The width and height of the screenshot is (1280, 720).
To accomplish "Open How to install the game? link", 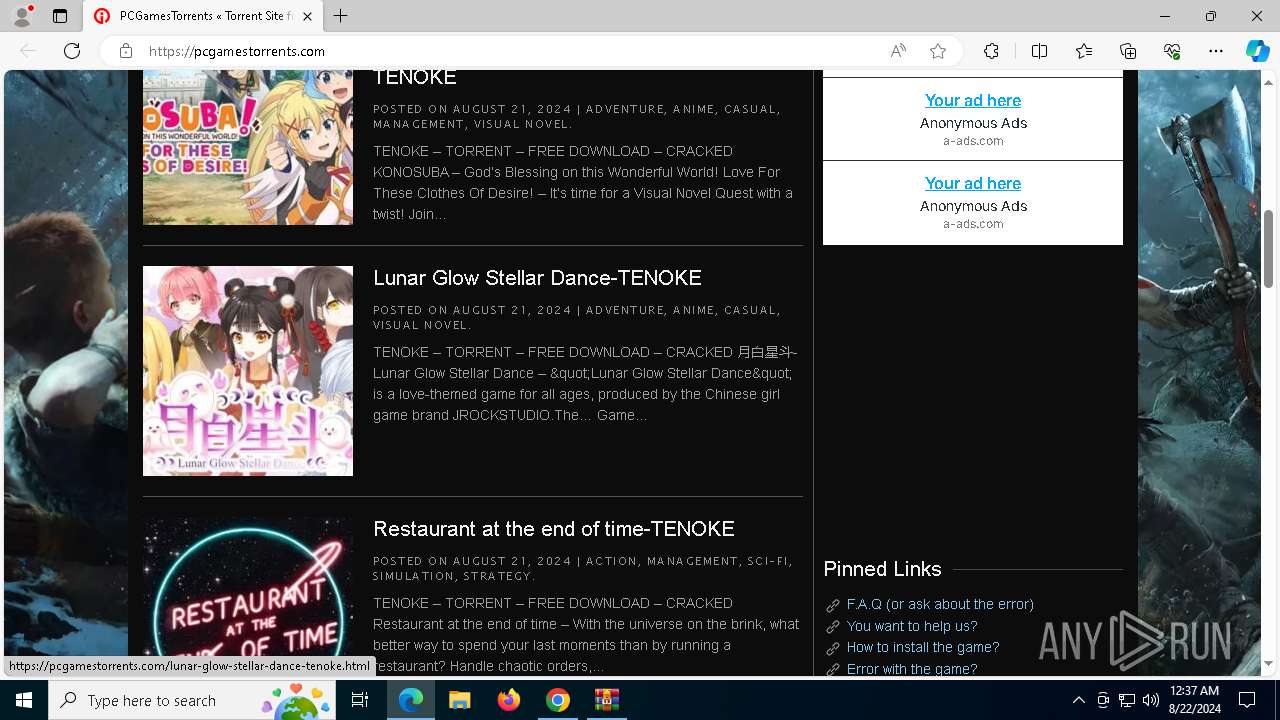I will 923,647.
